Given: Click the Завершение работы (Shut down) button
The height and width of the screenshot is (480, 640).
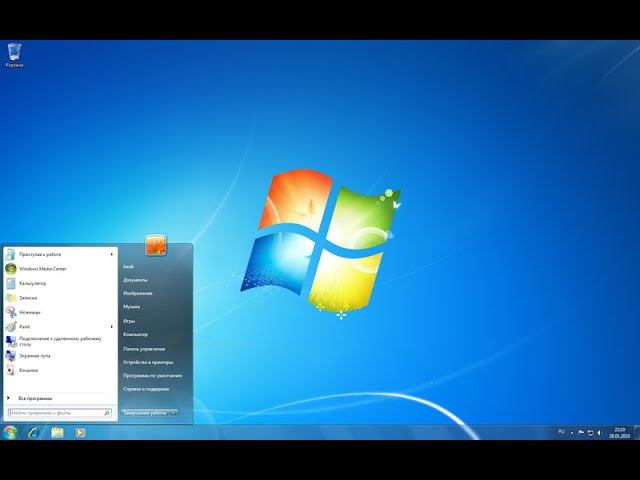Looking at the screenshot, I should pos(145,413).
